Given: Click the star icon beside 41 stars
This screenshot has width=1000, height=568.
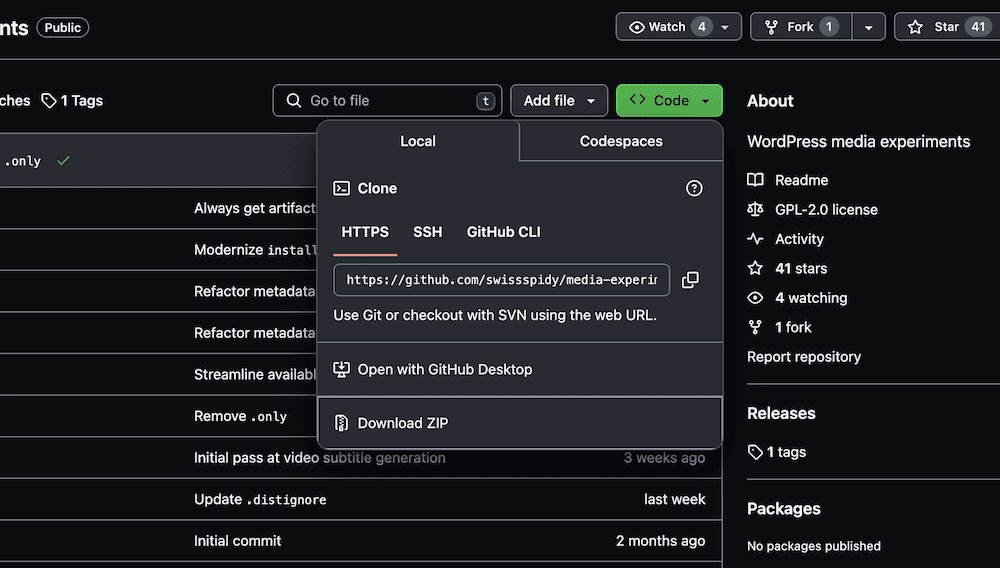Looking at the screenshot, I should [x=755, y=268].
